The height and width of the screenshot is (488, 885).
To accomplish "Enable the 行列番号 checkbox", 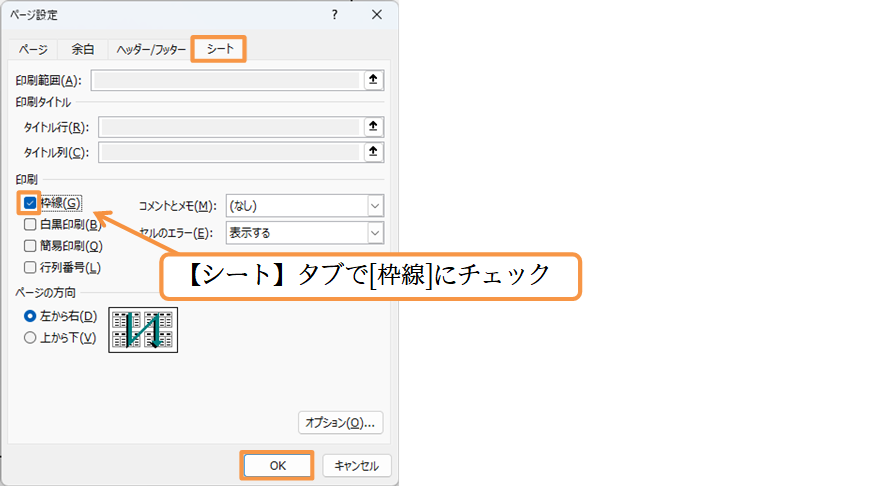I will pos(30,267).
